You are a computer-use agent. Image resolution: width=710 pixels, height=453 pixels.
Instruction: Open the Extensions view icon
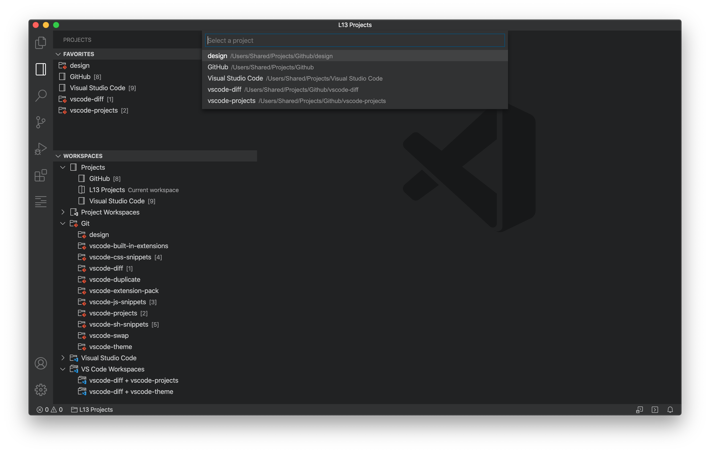click(x=41, y=175)
